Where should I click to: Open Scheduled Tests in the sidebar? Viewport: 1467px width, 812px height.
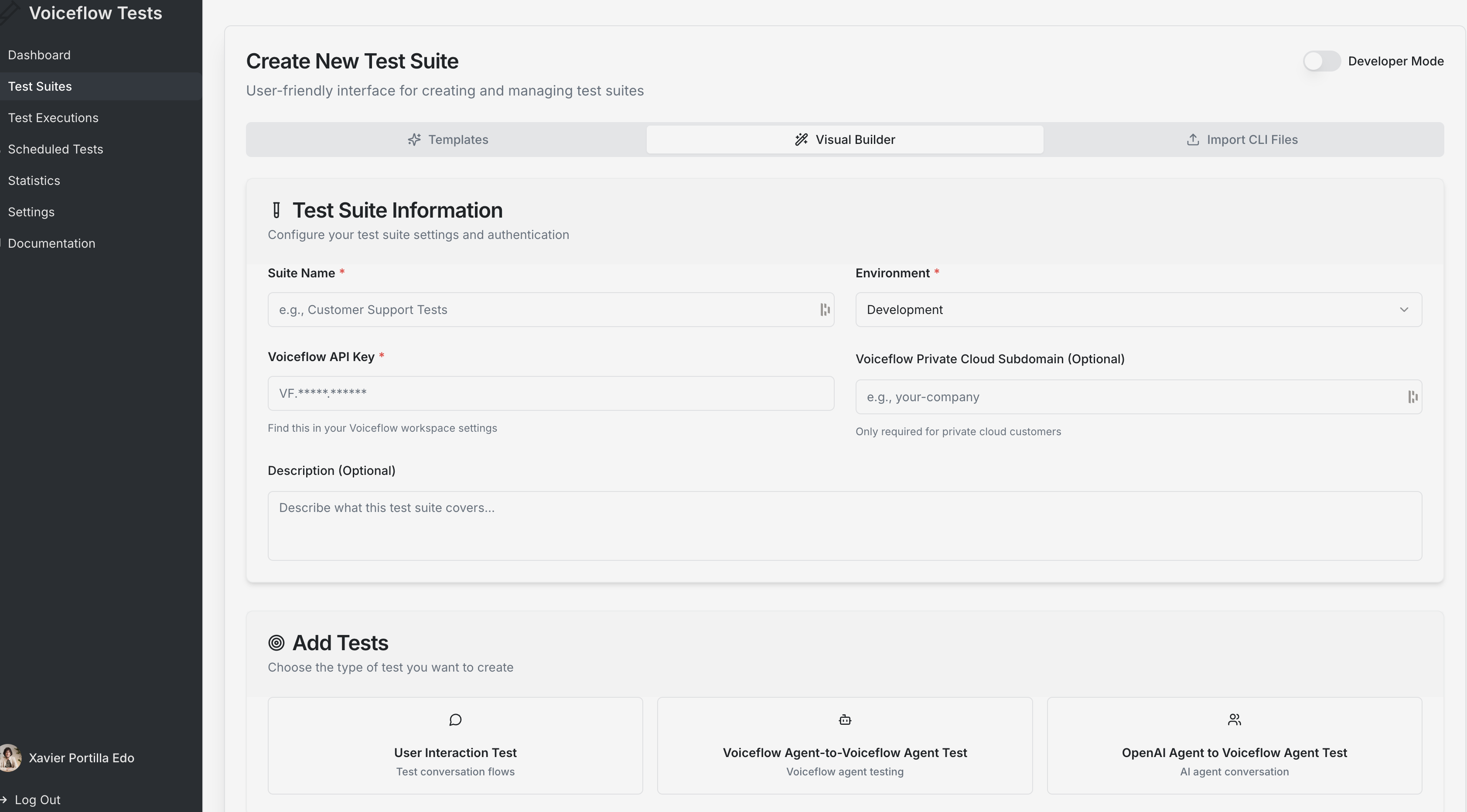point(55,149)
